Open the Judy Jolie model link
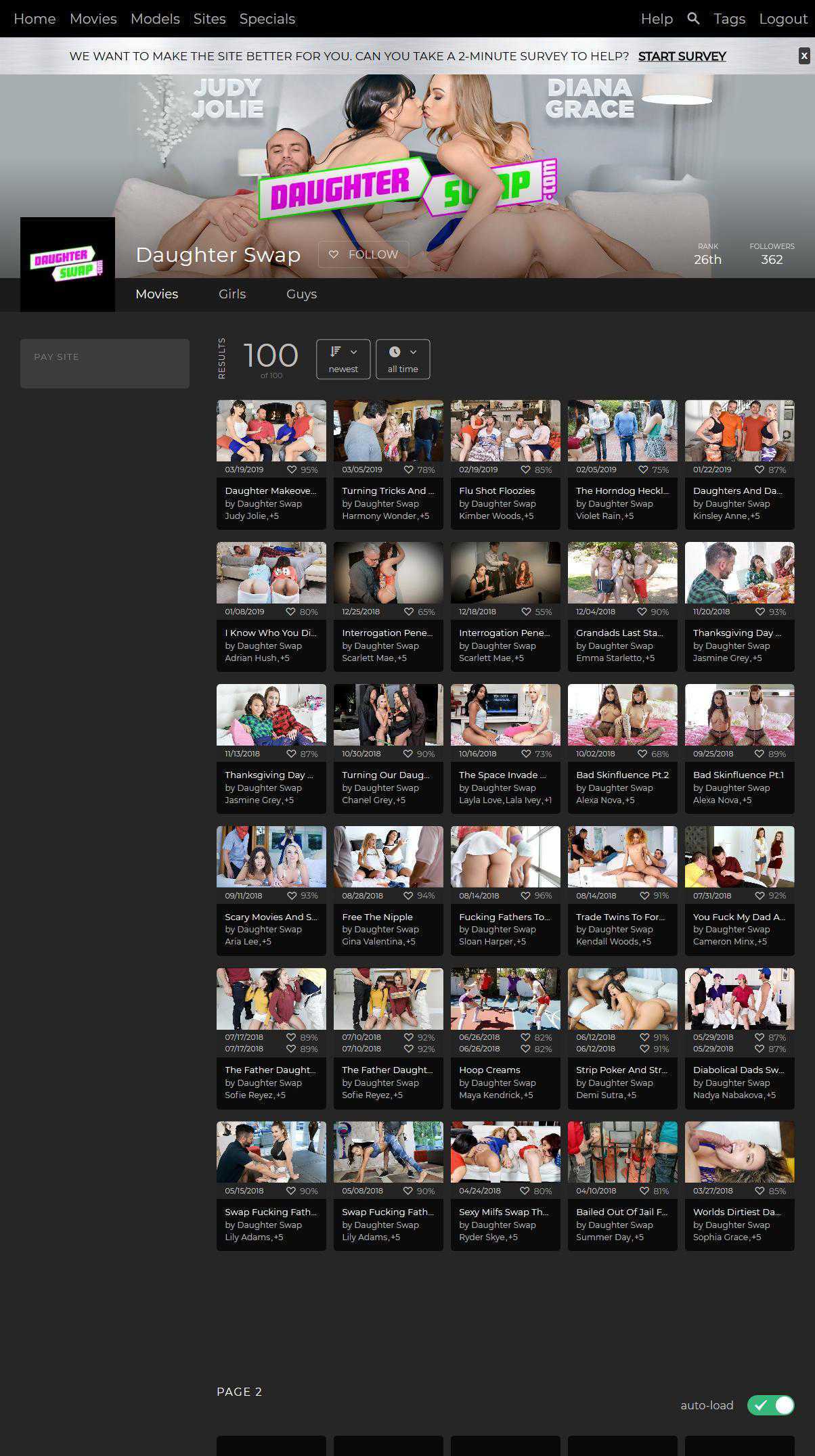 point(246,516)
